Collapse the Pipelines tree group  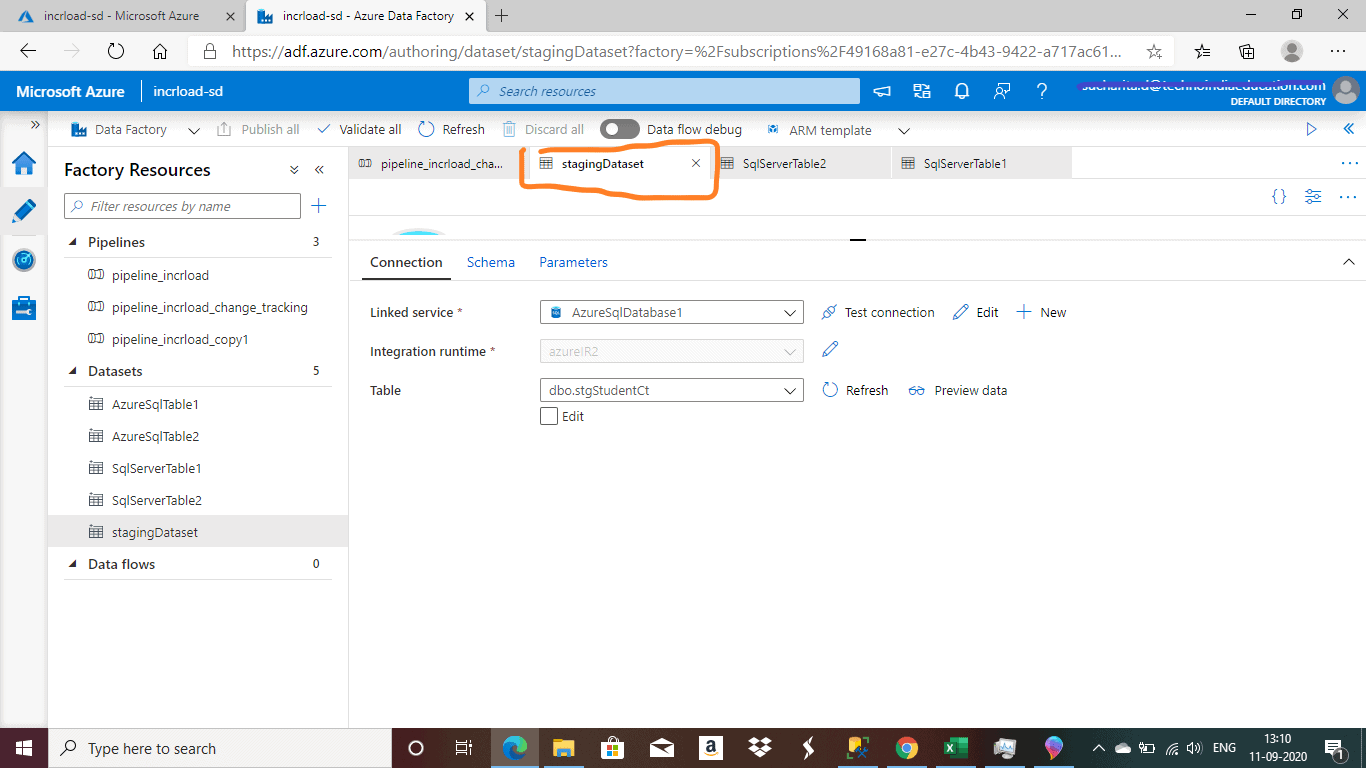(x=72, y=242)
